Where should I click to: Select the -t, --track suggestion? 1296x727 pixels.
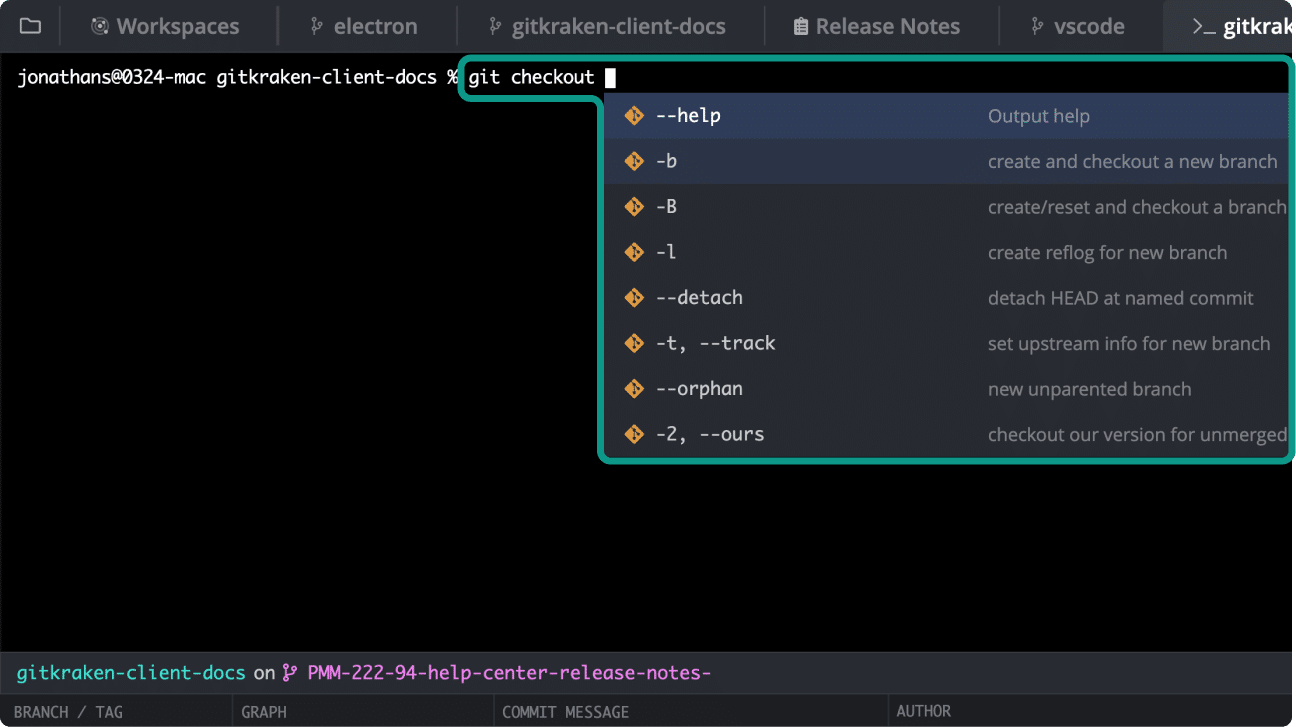pyautogui.click(x=946, y=343)
